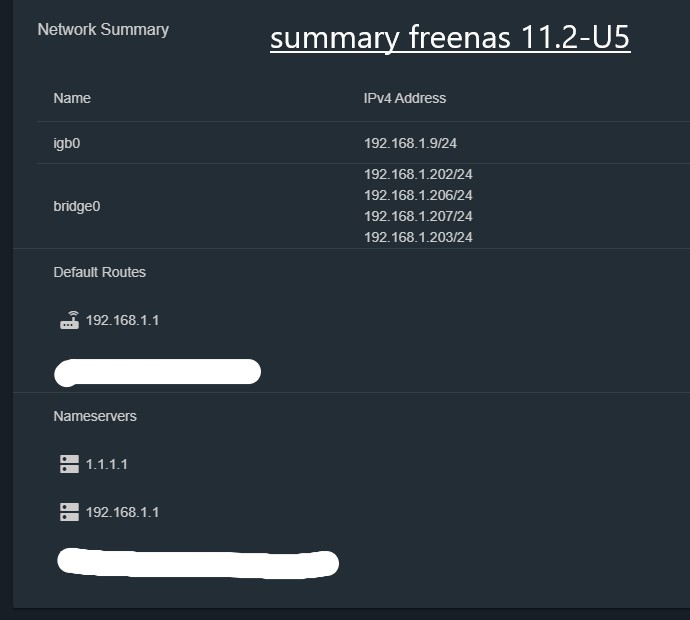This screenshot has width=690, height=620.
Task: Click the nameserver address 192.168.1.1 text
Action: click(x=122, y=512)
